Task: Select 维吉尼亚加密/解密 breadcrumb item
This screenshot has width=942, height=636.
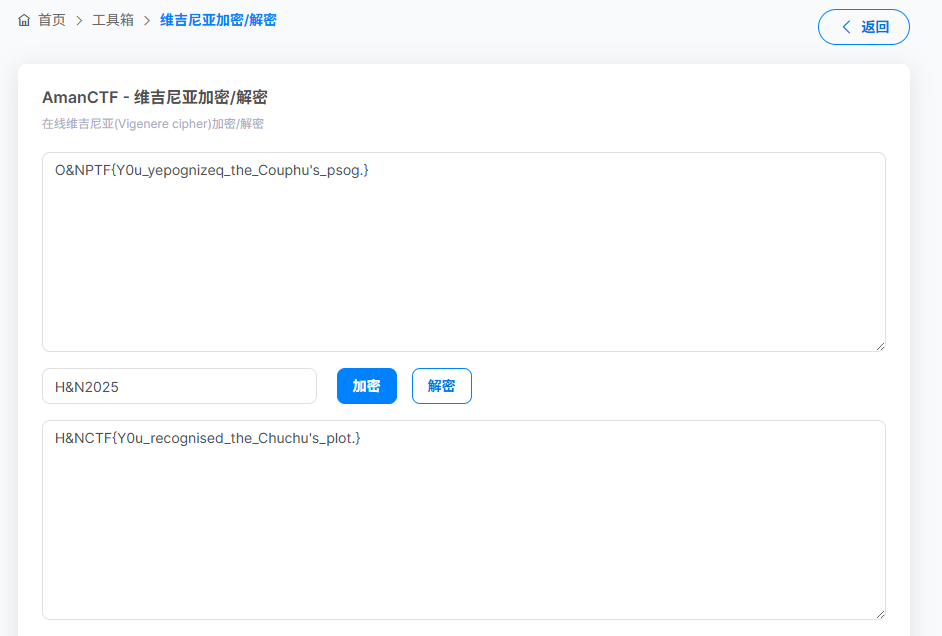Action: click(218, 20)
